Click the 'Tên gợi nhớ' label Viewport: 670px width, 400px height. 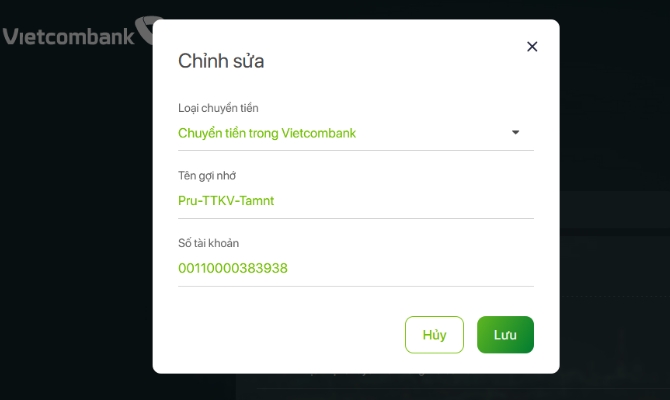pyautogui.click(x=207, y=176)
